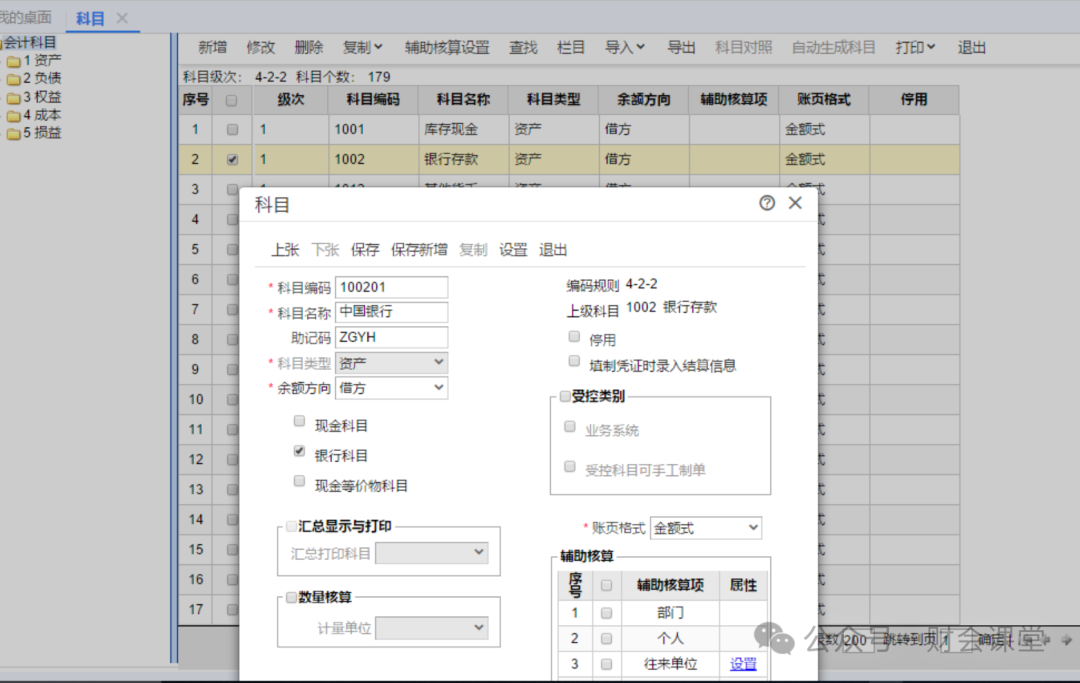Enable the 现金科目 checkbox

[299, 422]
